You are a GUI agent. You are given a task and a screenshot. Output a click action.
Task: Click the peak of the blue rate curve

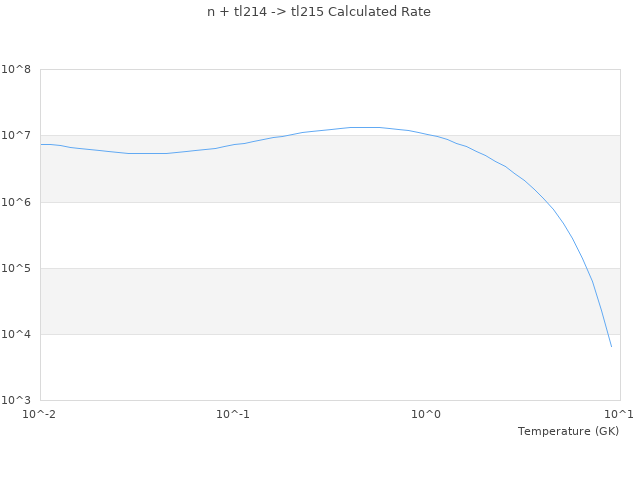[365, 127]
